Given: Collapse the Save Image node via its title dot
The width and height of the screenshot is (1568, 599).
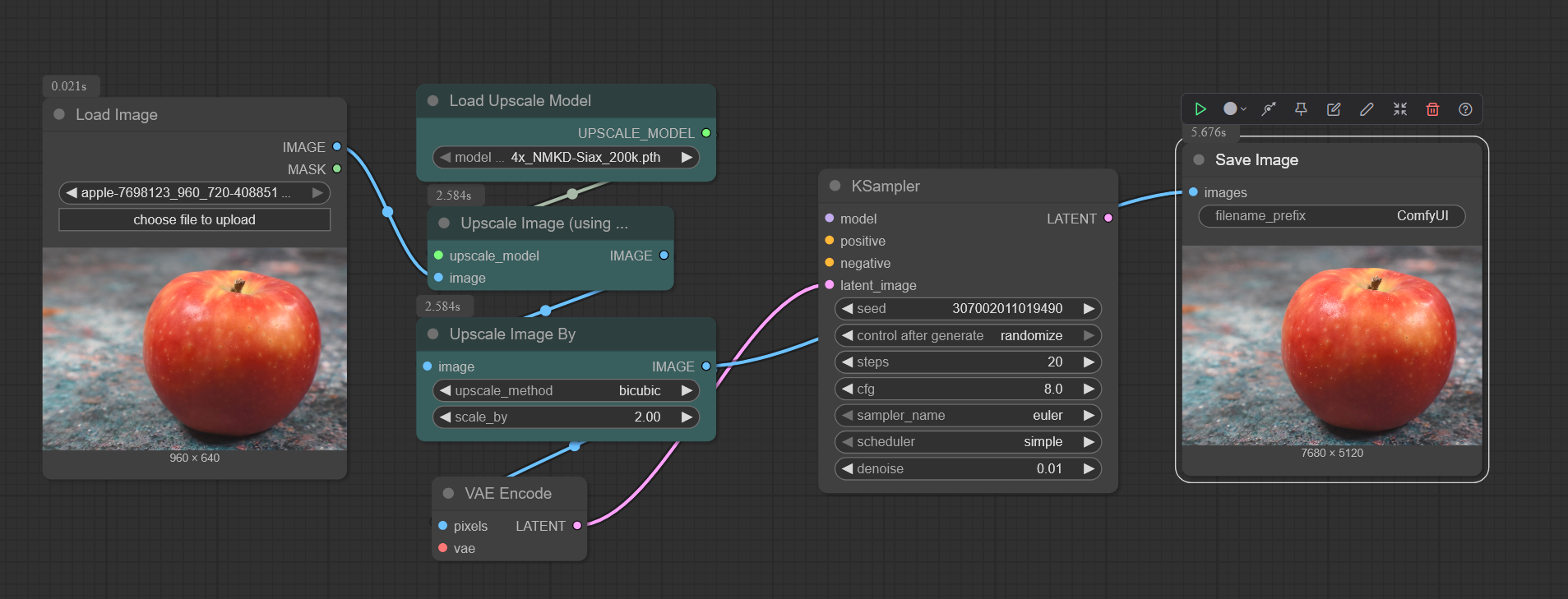Looking at the screenshot, I should pos(1199,159).
